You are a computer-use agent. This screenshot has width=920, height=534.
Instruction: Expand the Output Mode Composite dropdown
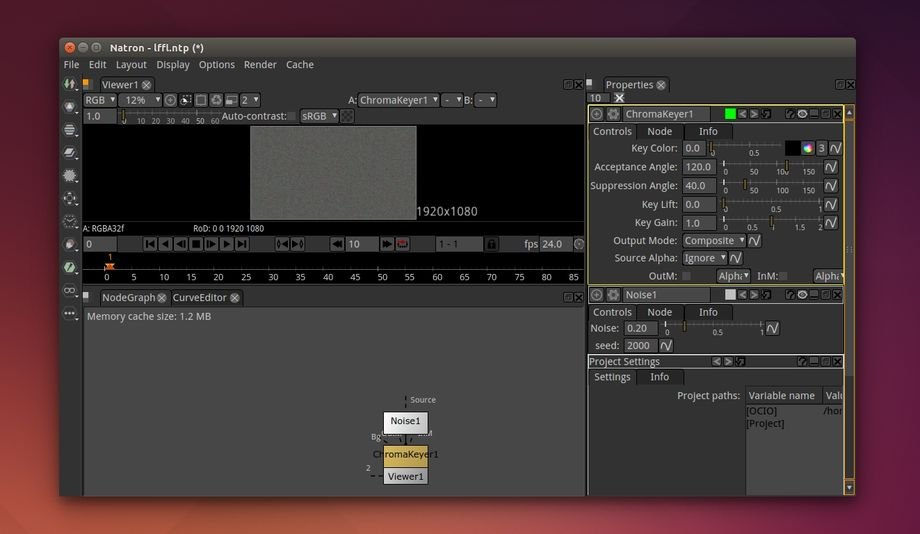[714, 241]
